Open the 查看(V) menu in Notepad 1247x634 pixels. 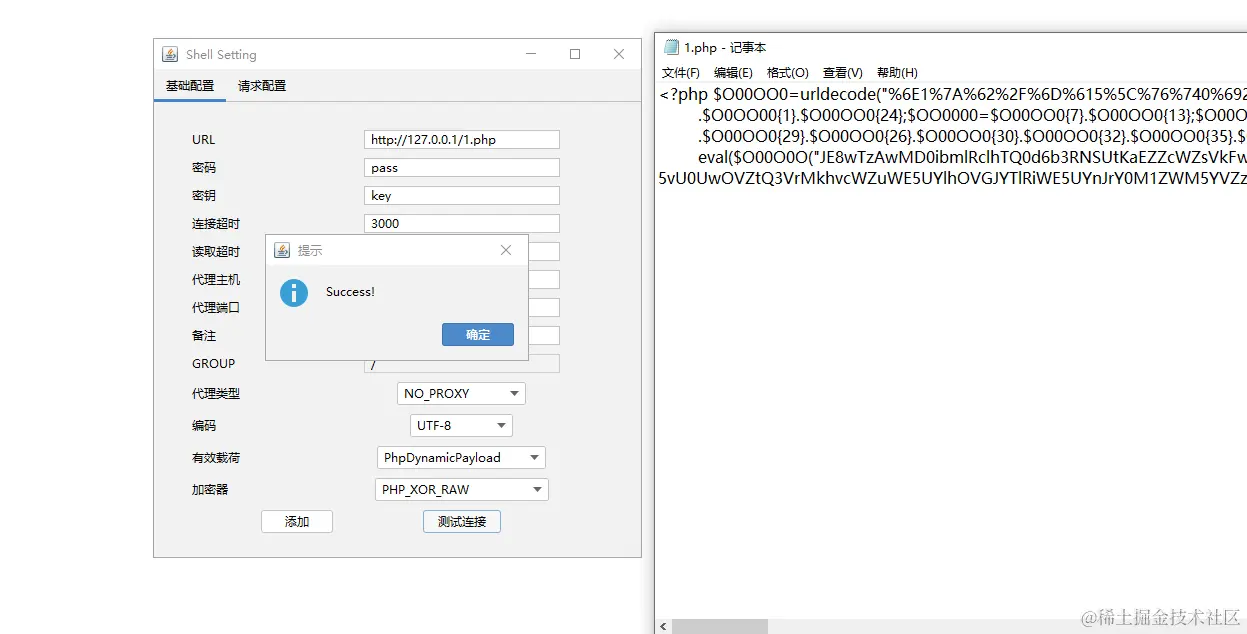(x=842, y=73)
